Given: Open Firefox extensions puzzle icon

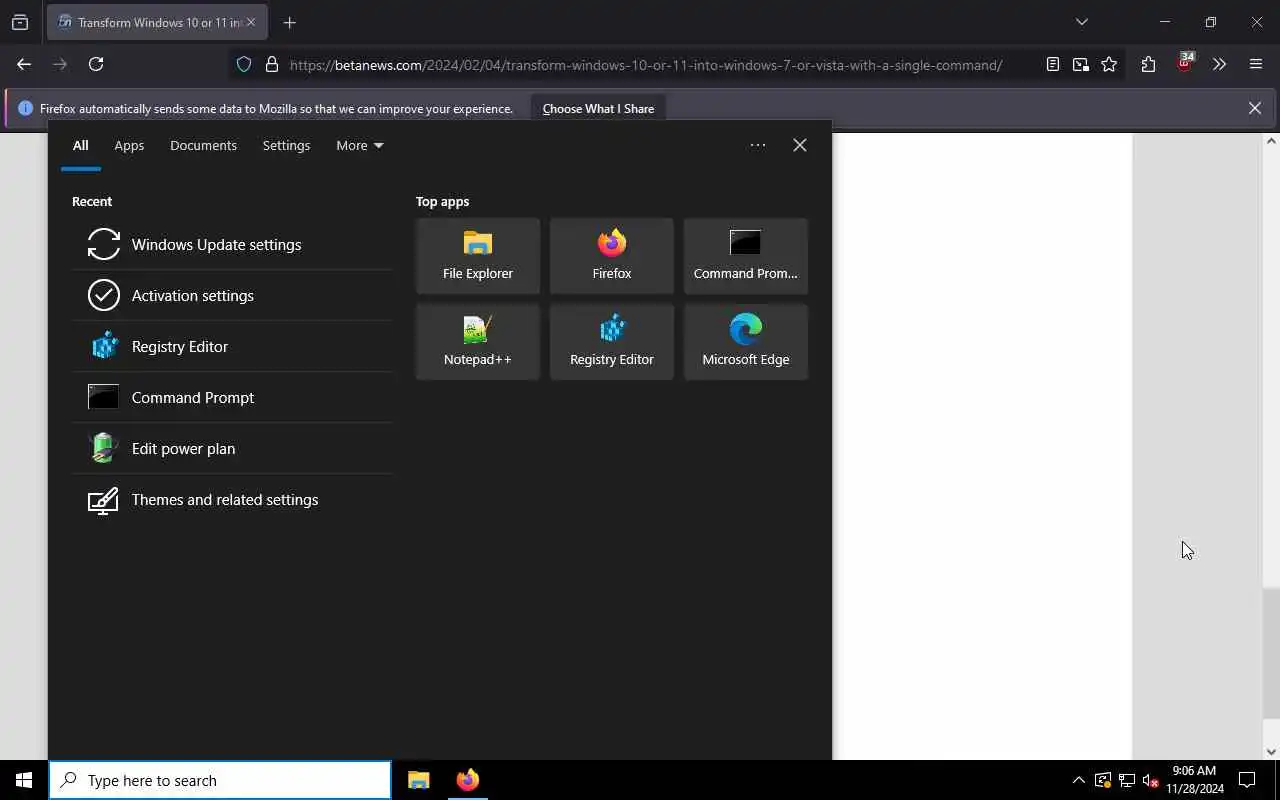Looking at the screenshot, I should click(x=1148, y=64).
